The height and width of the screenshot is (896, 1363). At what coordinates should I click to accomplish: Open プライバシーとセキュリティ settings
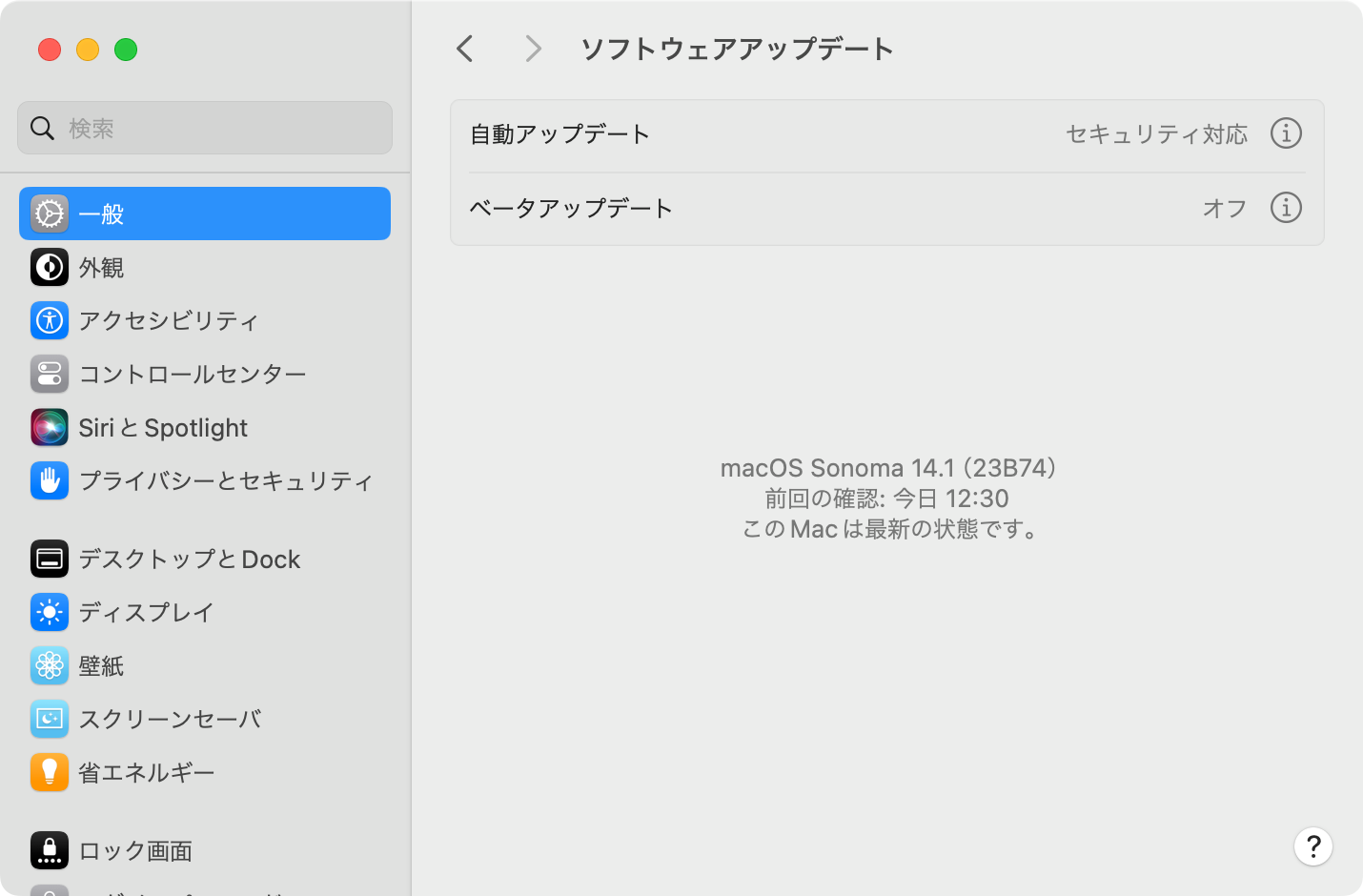coord(205,480)
